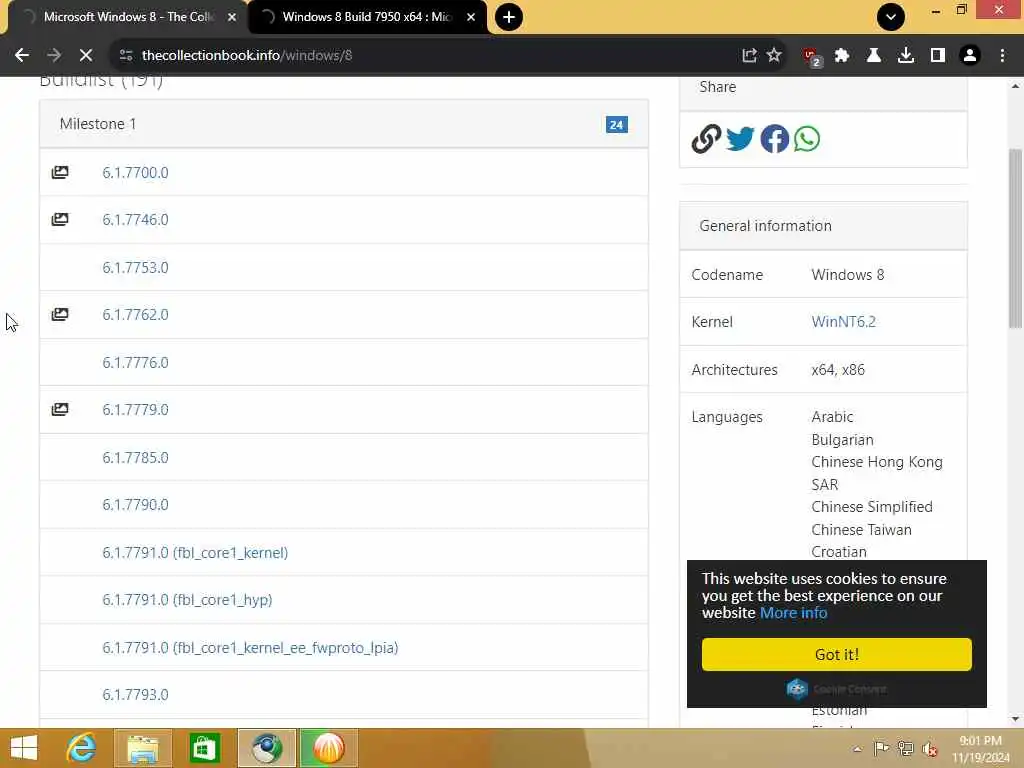Image resolution: width=1024 pixels, height=768 pixels.
Task: Stop page loading with the X button
Action: 86,56
